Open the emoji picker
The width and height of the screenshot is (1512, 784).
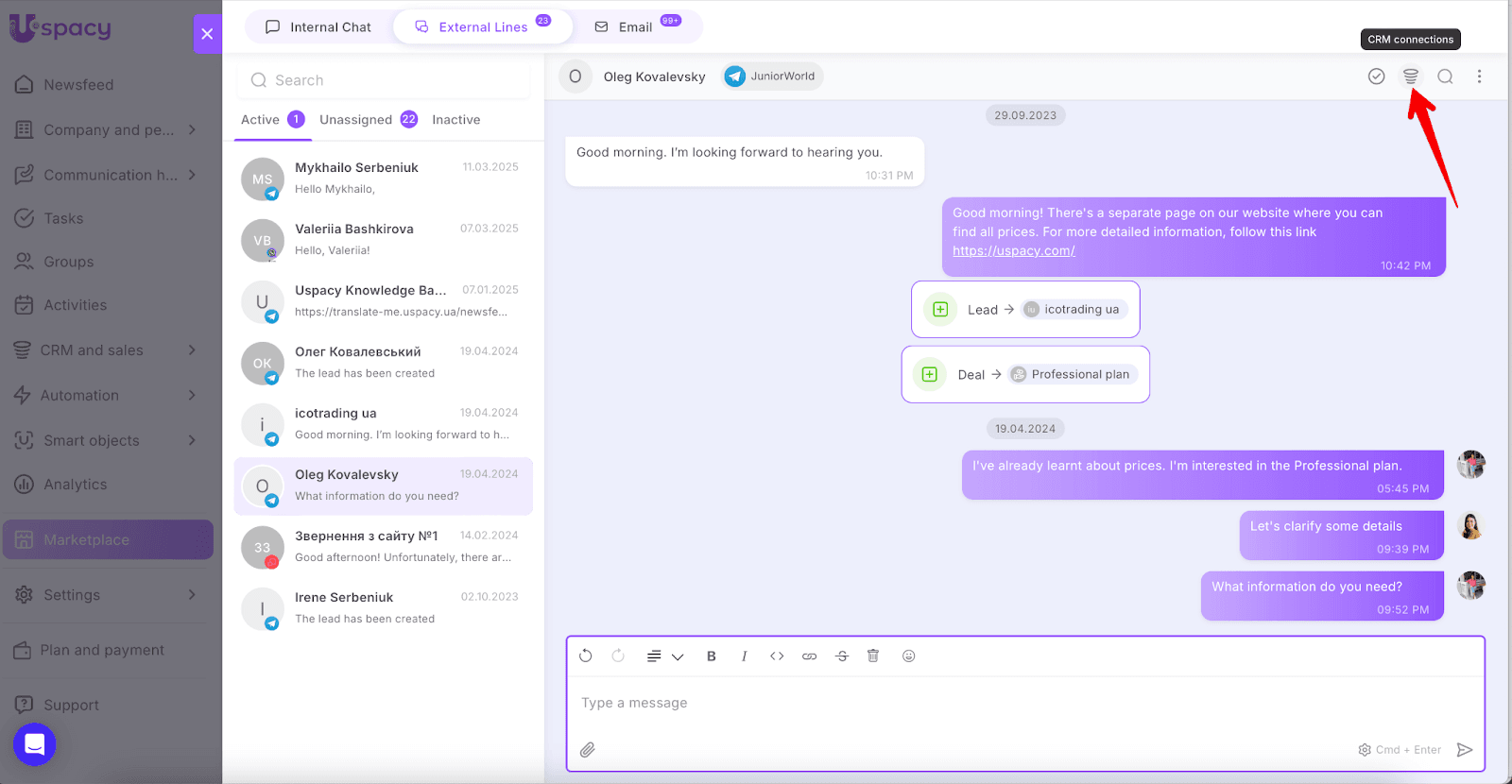(x=909, y=656)
